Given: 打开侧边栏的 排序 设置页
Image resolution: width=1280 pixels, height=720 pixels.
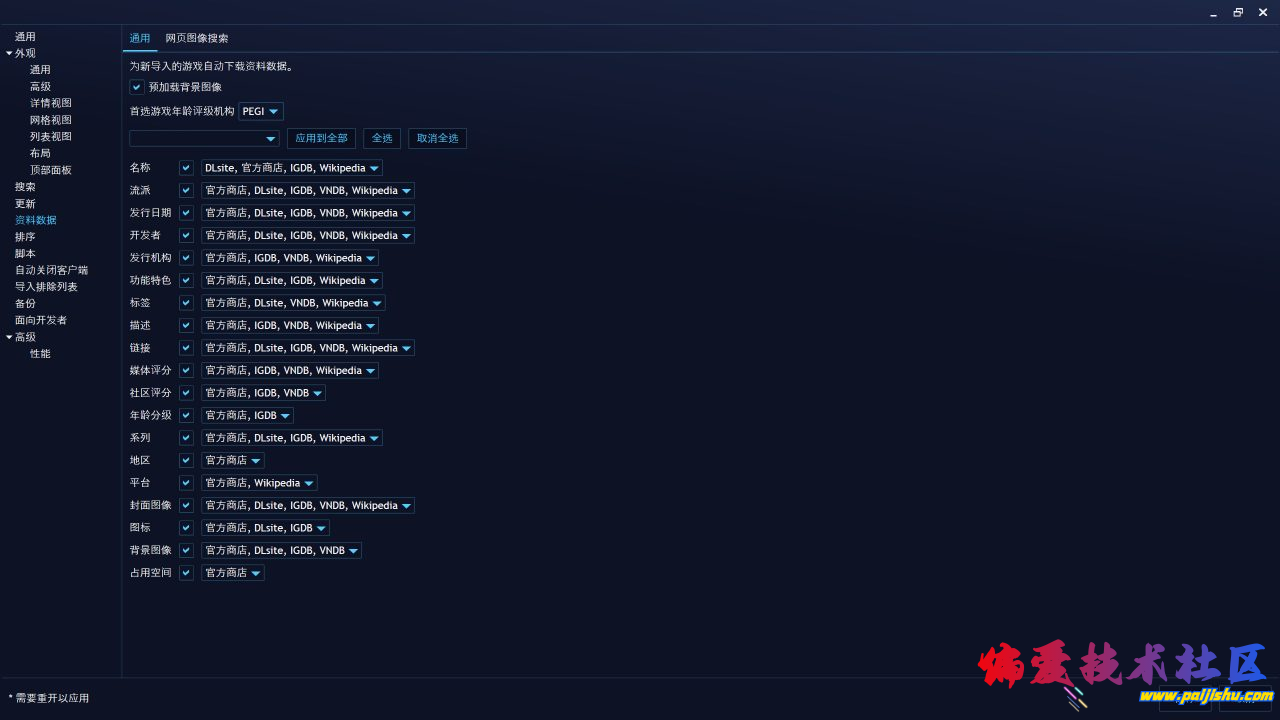Looking at the screenshot, I should pyautogui.click(x=24, y=236).
